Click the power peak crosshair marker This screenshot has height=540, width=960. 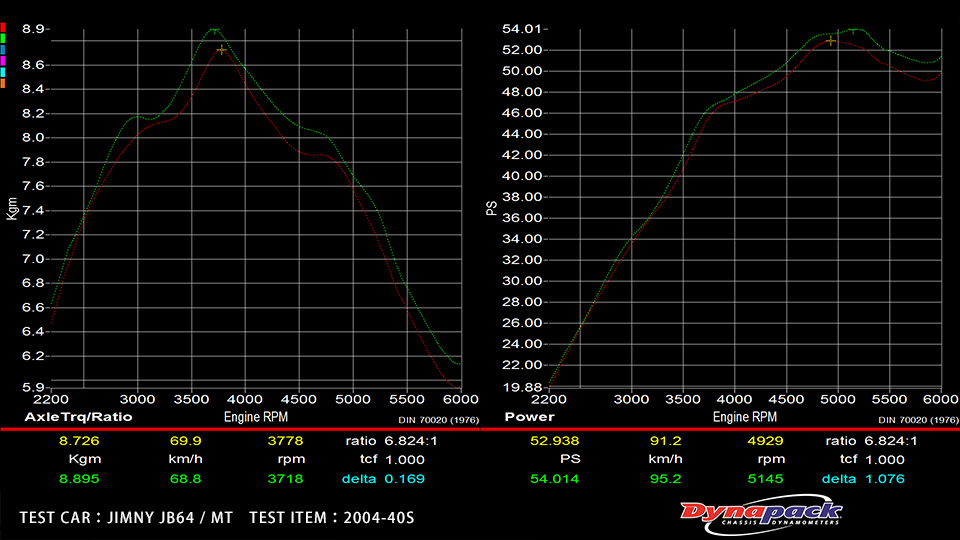pos(831,40)
